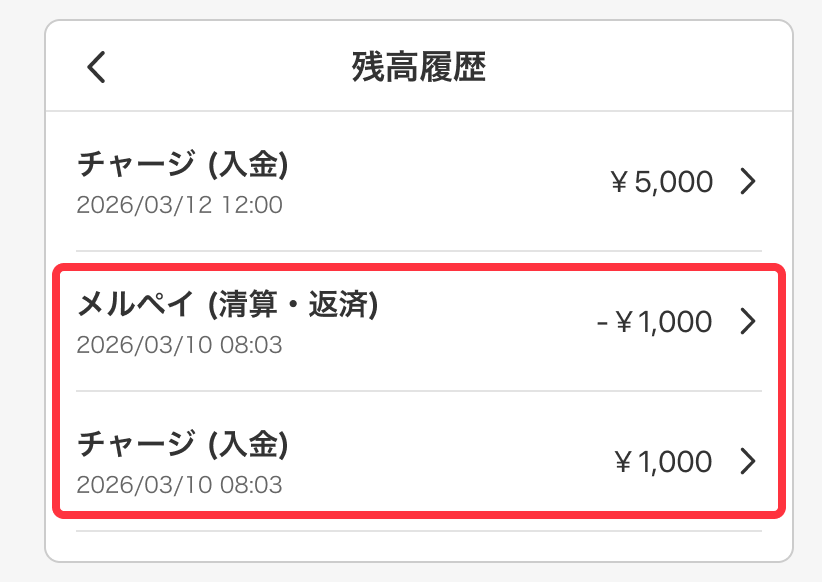The image size is (822, 582).
Task: Click the ¥5,000 amount
Action: click(662, 182)
